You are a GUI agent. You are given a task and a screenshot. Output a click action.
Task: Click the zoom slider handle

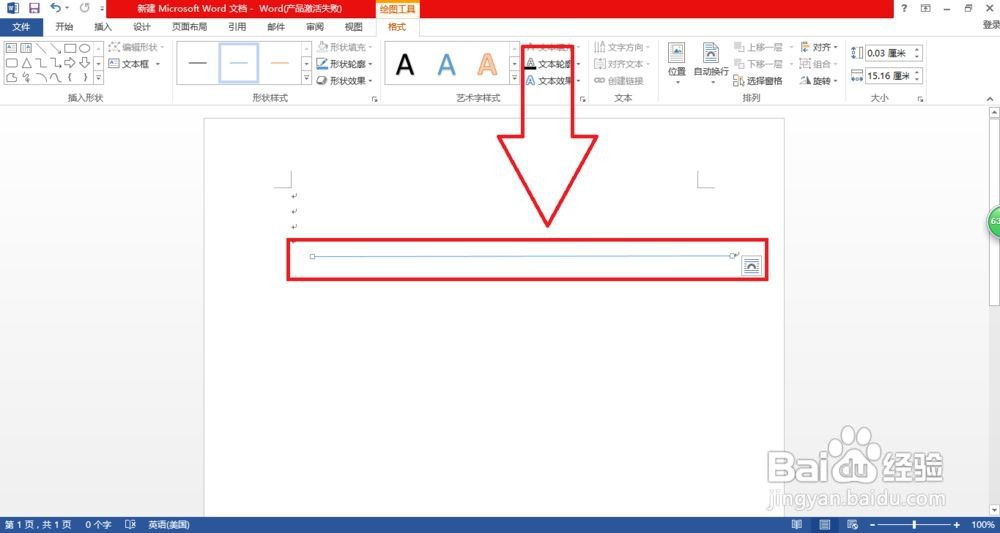tap(916, 525)
